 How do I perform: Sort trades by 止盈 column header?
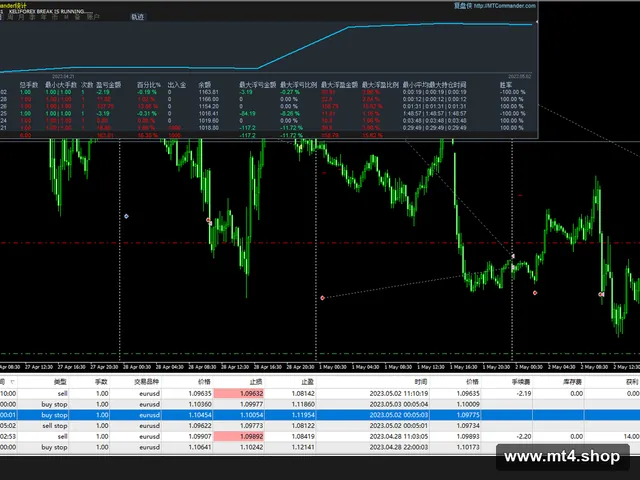pyautogui.click(x=307, y=382)
